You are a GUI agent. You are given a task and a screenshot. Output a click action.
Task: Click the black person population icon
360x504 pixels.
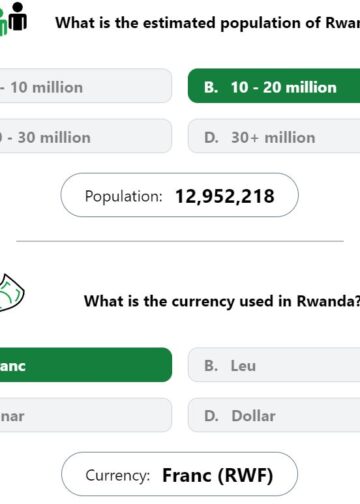[x=17, y=17]
